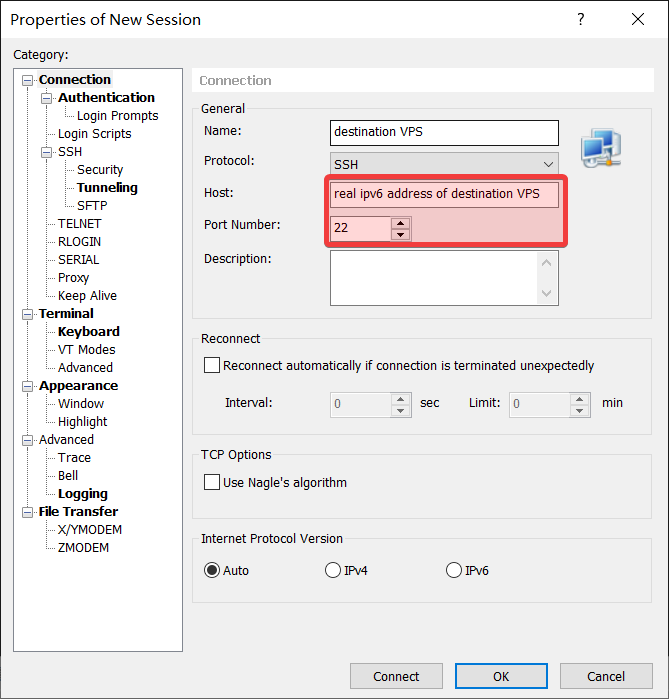Click OK to save session
Viewport: 669px width, 699px height.
pyautogui.click(x=501, y=676)
